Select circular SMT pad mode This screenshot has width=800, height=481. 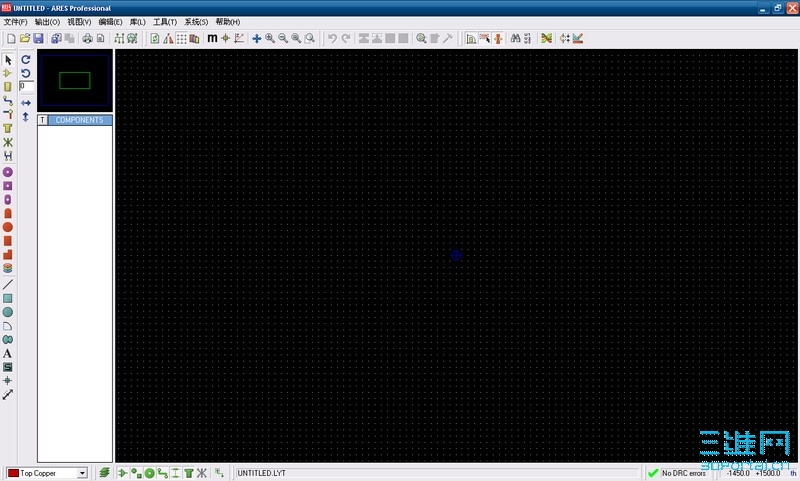tap(8, 227)
